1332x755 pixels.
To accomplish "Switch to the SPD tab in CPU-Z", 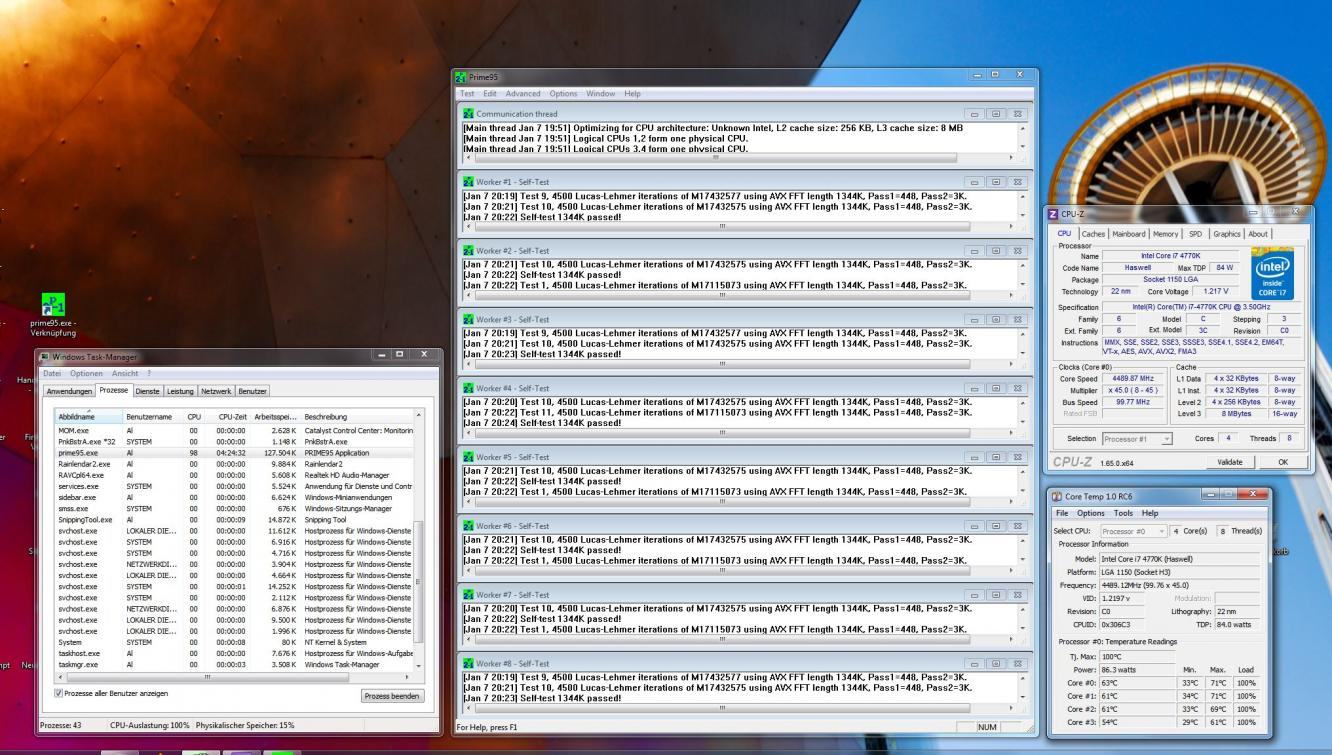I will [1195, 234].
